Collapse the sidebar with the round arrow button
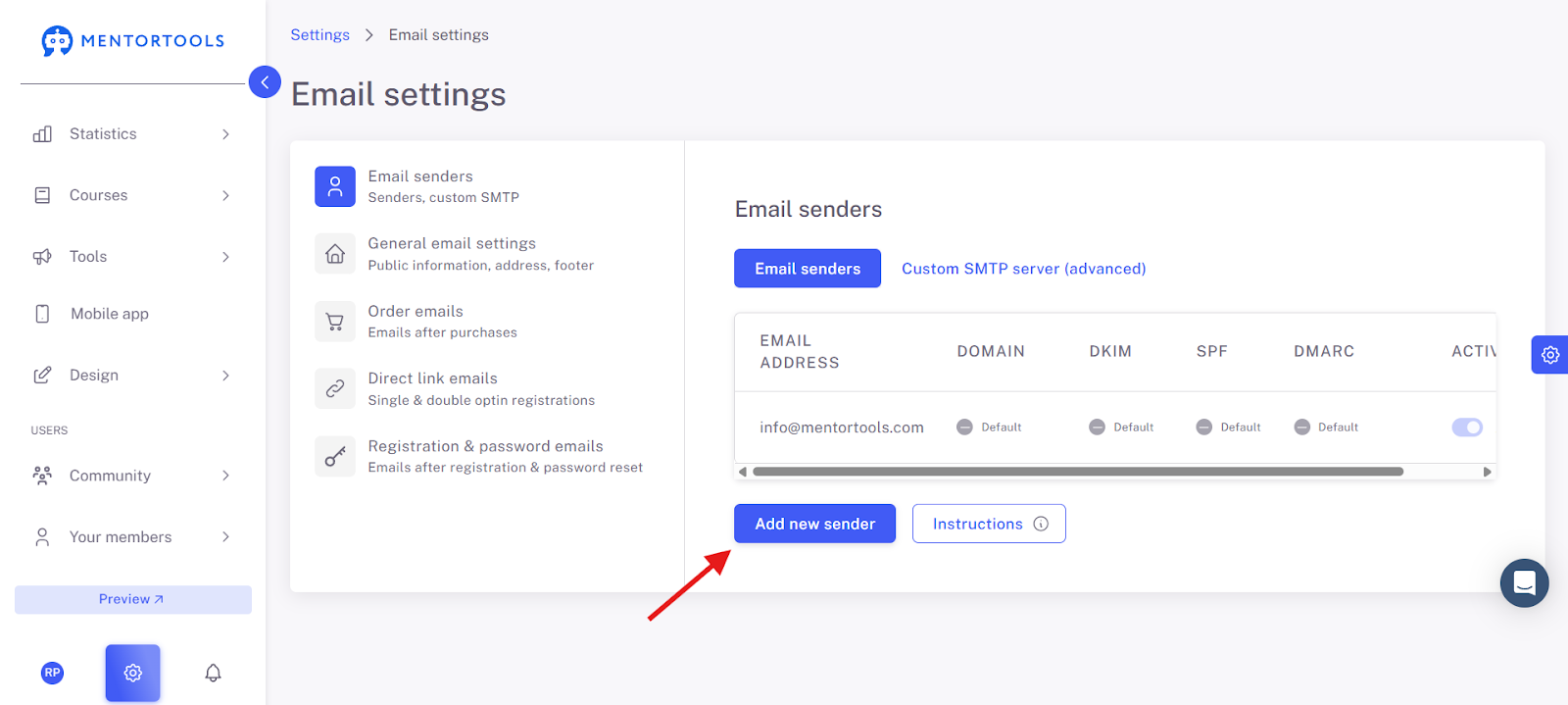 [x=265, y=81]
